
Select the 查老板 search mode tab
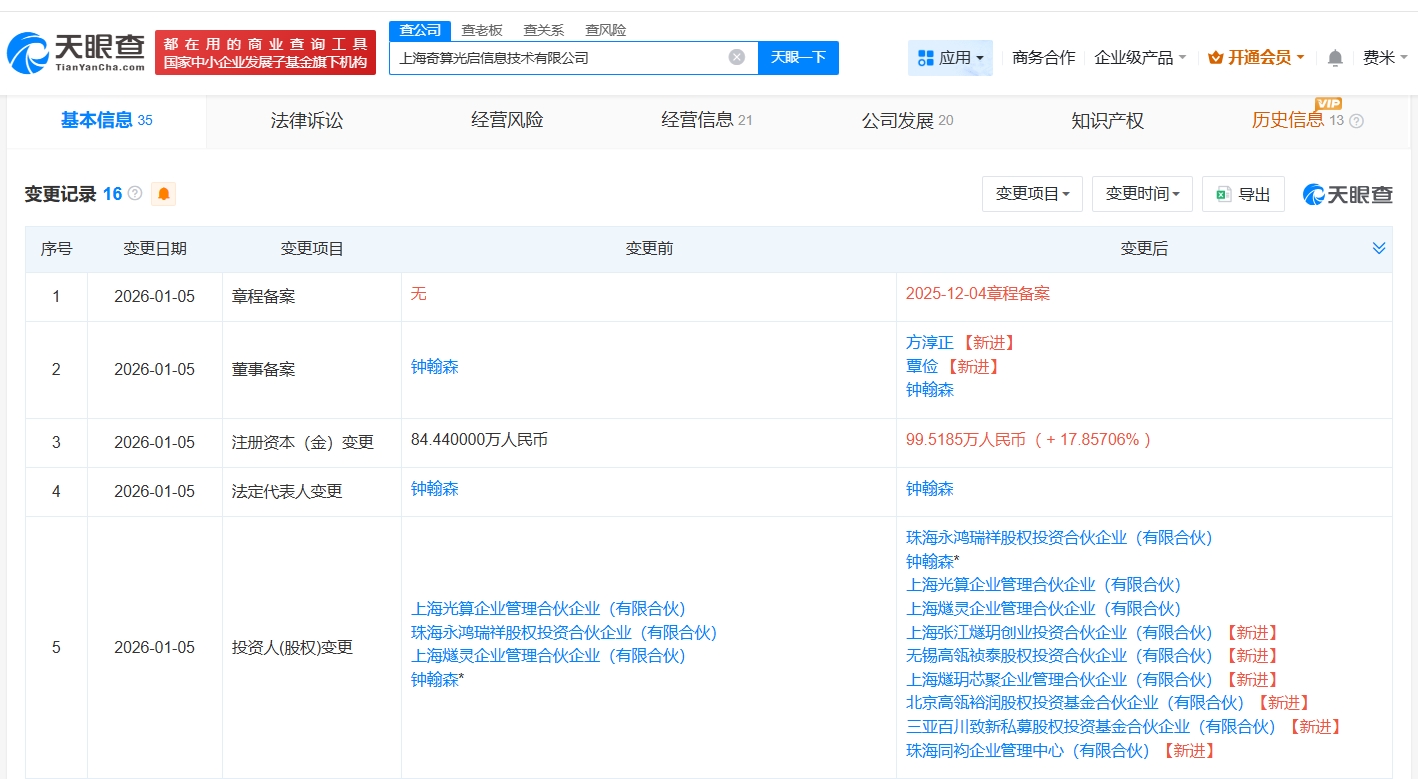(x=482, y=30)
